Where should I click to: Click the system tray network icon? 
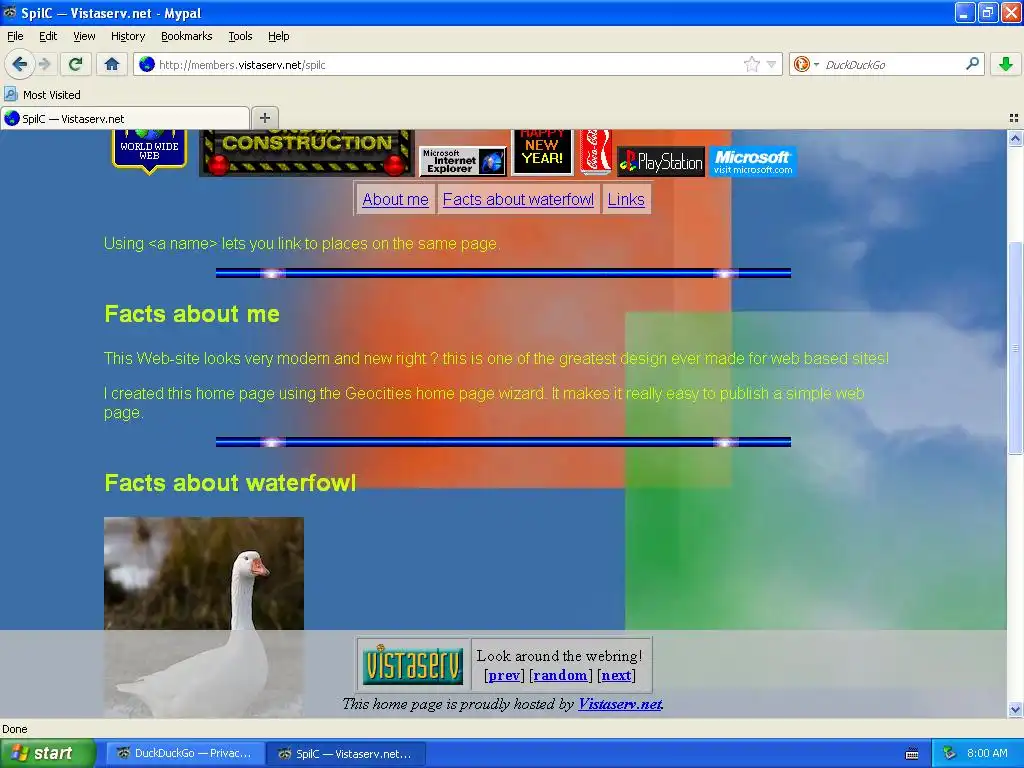pyautogui.click(x=949, y=753)
